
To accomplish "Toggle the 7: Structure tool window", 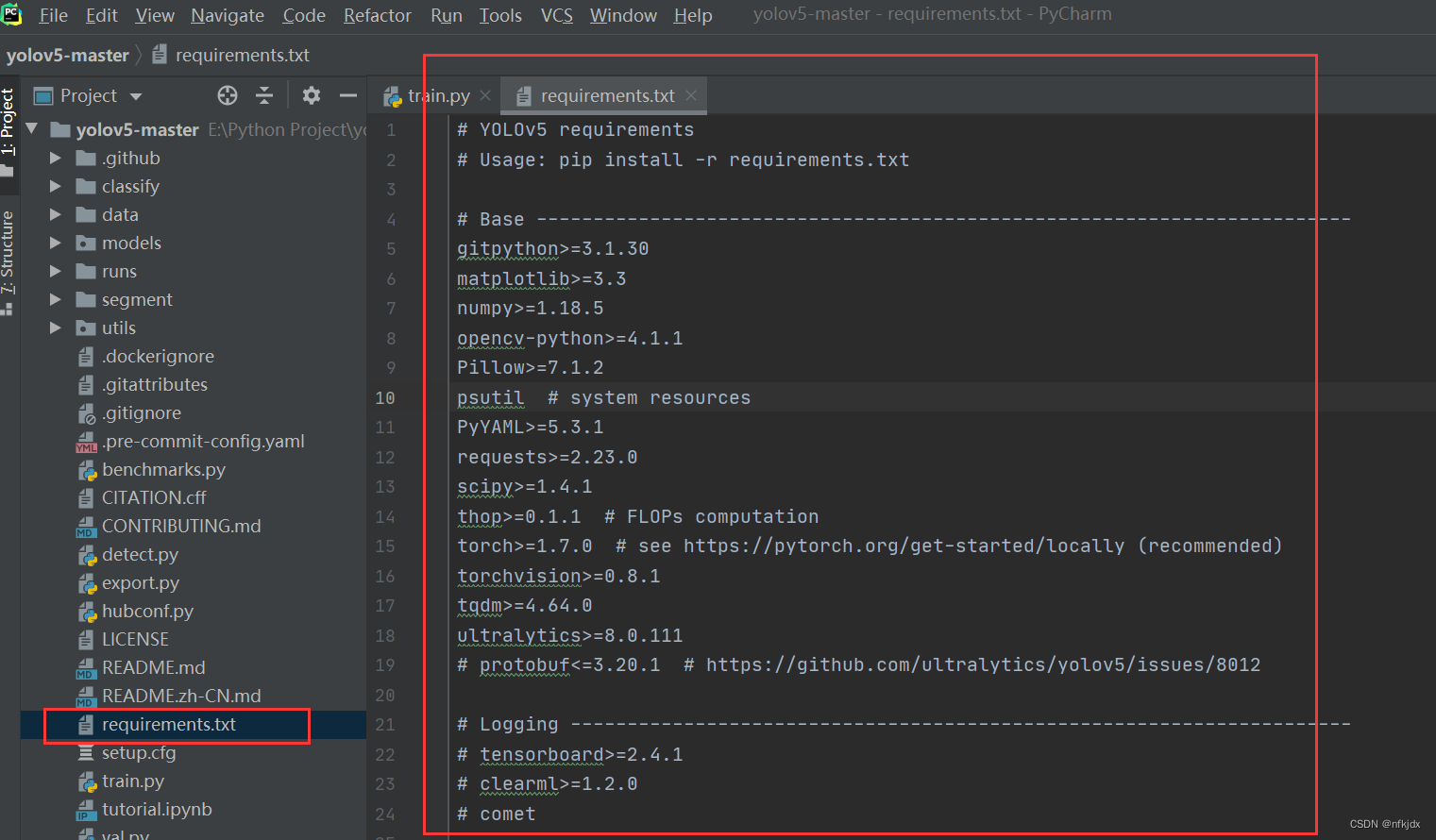I will point(8,262).
